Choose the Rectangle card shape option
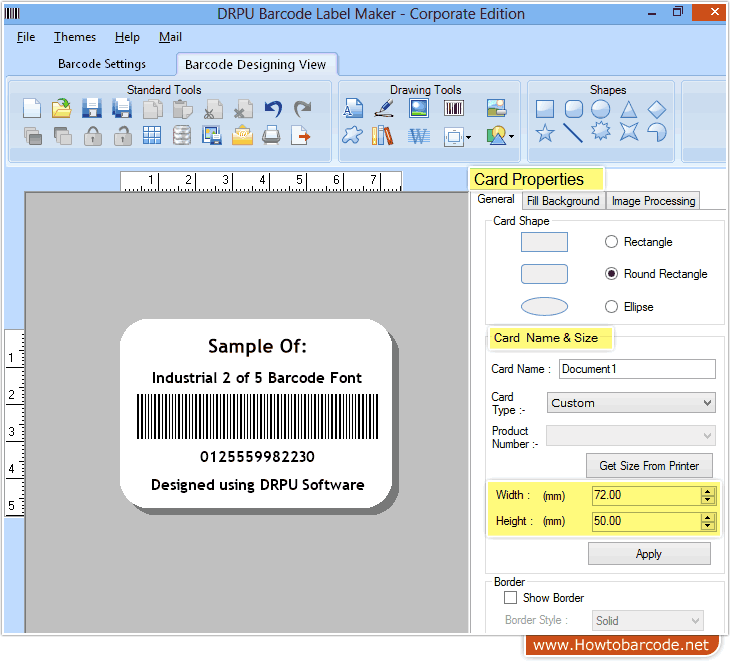 611,242
